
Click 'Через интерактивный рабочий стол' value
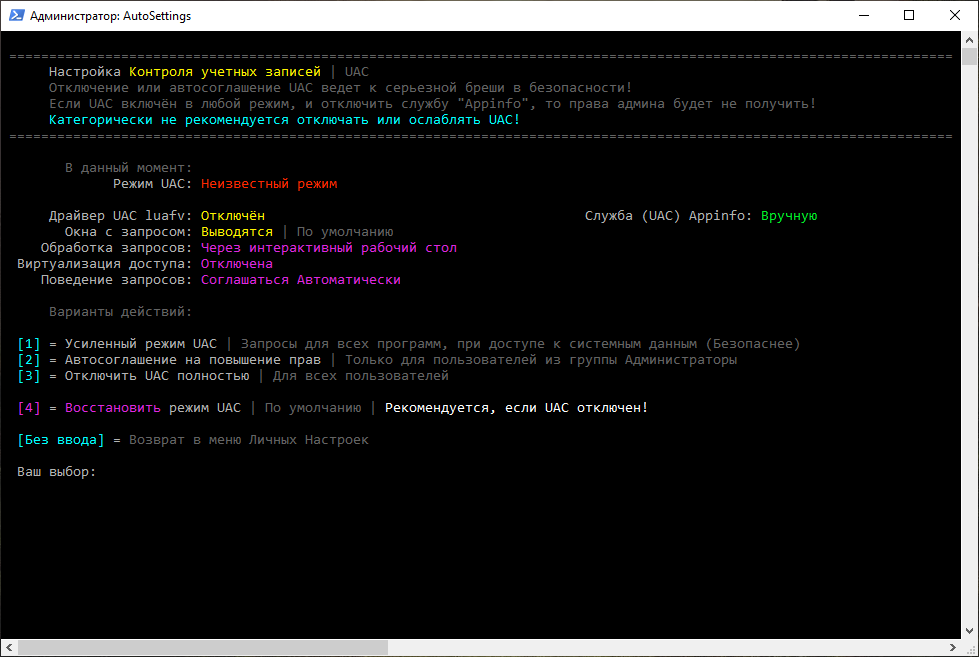click(329, 248)
